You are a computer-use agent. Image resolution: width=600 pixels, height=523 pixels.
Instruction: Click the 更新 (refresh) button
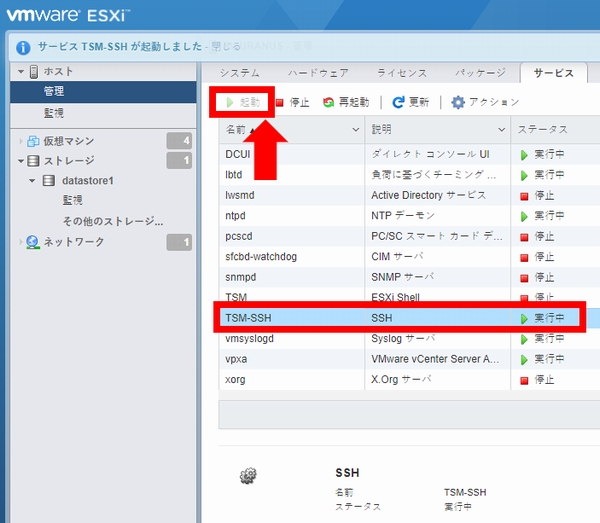point(411,102)
